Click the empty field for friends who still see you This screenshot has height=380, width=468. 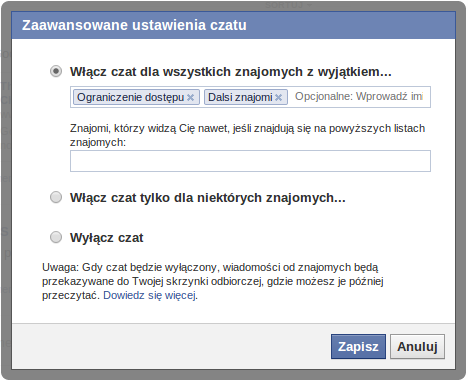[x=250, y=161]
